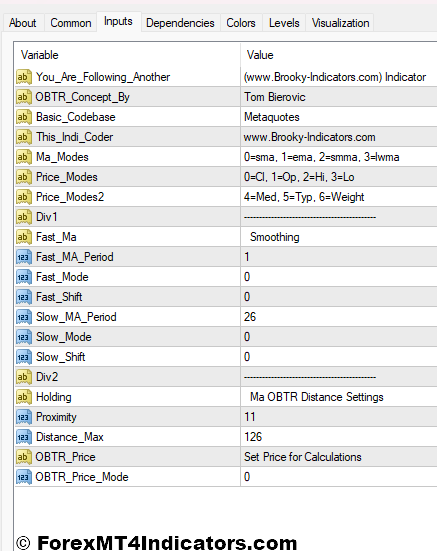Edit Distance_Max value 126
Image resolution: width=437 pixels, height=551 pixels.
coord(339,437)
